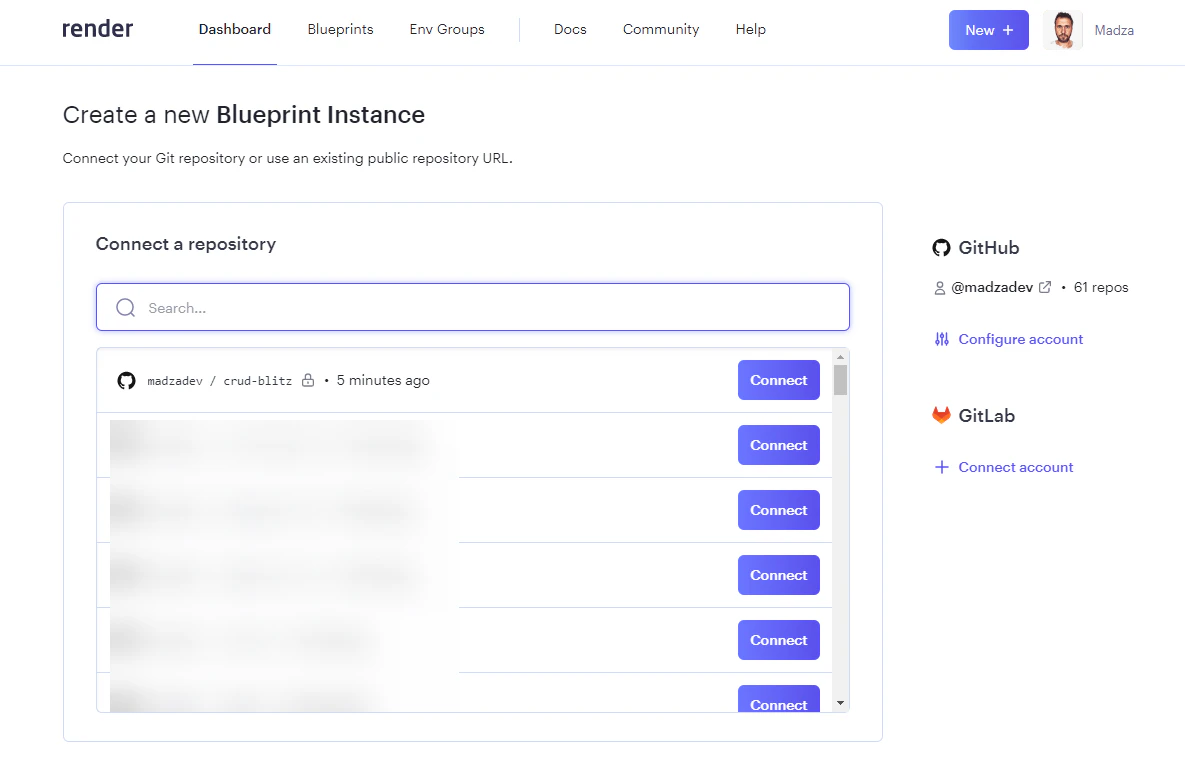Image resolution: width=1185 pixels, height=763 pixels.
Task: Click the person icon before @madzadev
Action: coord(939,287)
